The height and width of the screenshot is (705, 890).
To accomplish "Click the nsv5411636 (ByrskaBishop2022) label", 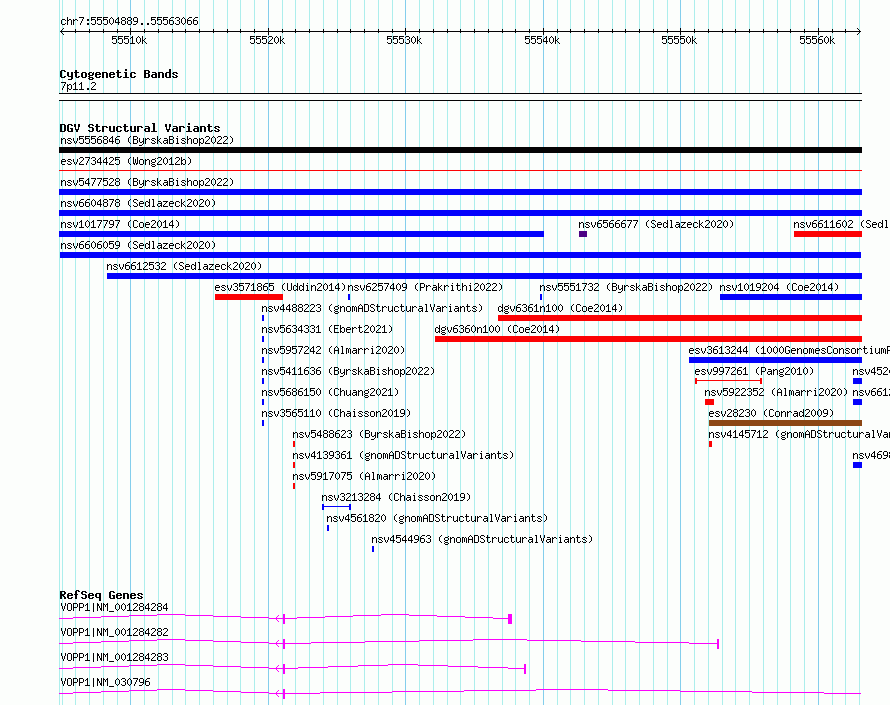I will 348,371.
